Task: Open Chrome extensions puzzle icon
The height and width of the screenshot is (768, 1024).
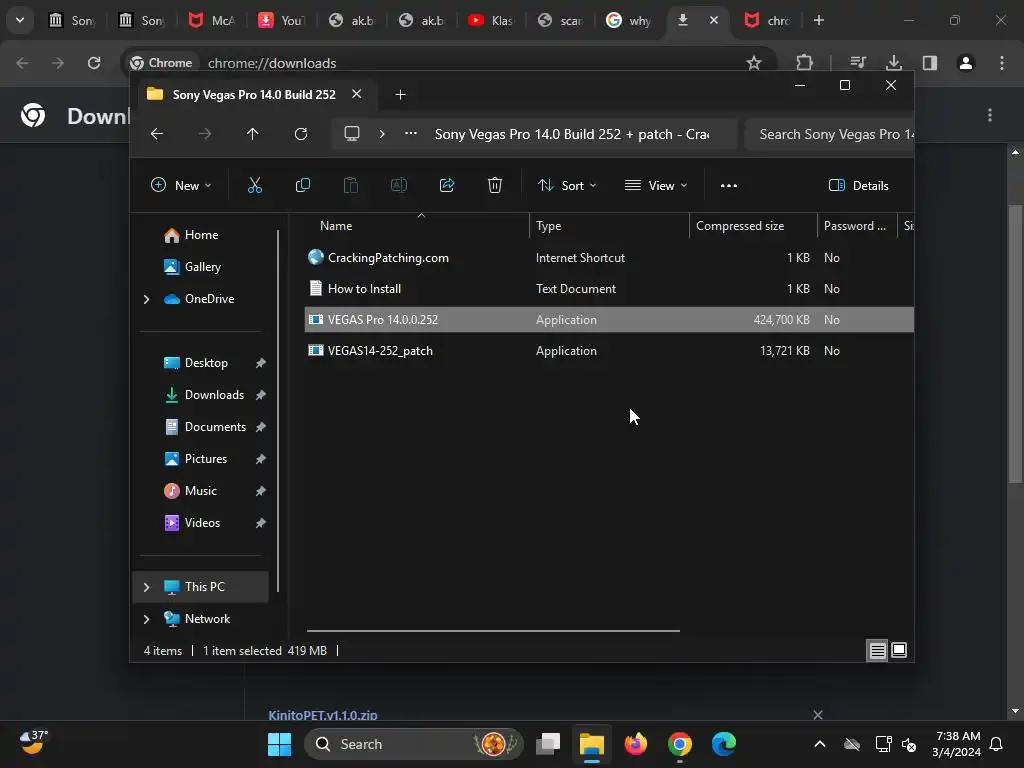Action: [x=805, y=63]
